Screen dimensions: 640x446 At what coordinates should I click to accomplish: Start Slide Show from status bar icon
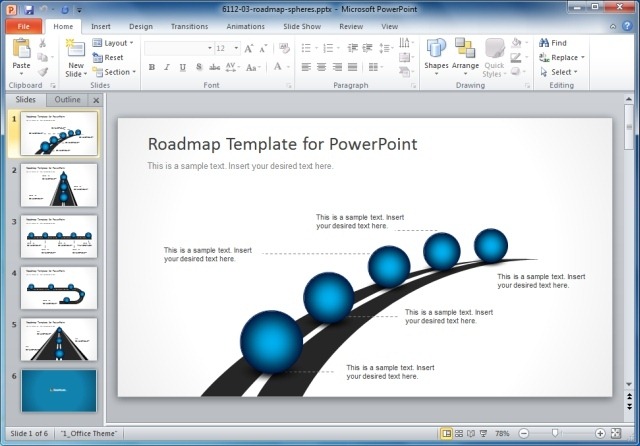(483, 433)
